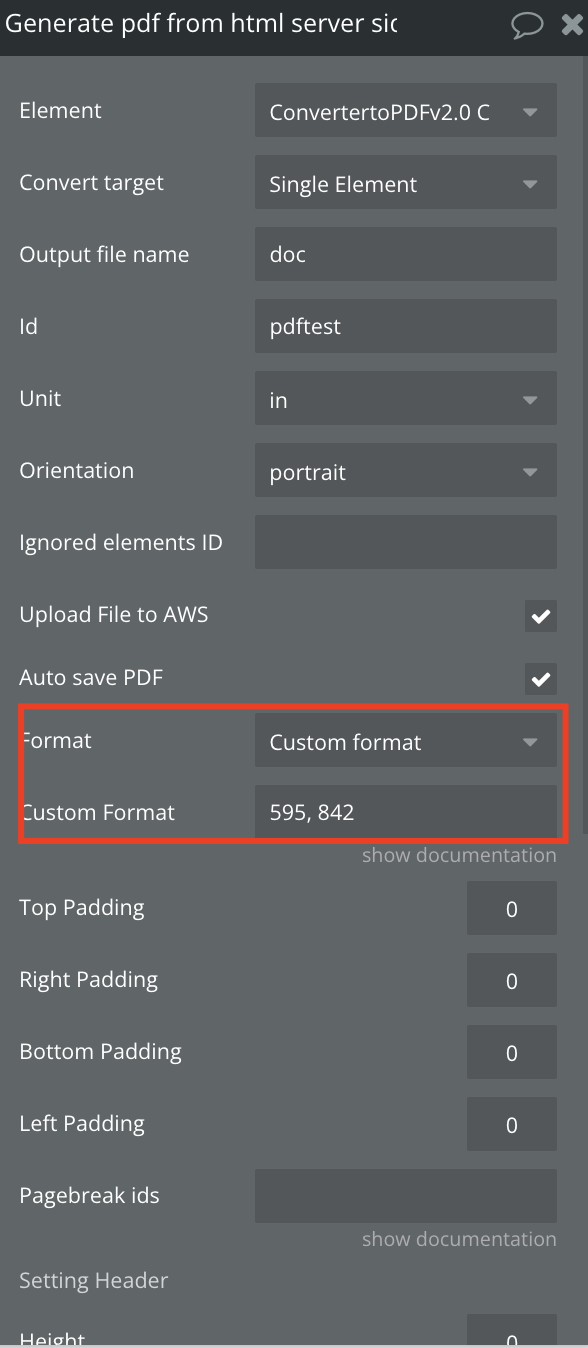Toggle Upload File to AWS checkbox
588x1348 pixels.
[541, 616]
